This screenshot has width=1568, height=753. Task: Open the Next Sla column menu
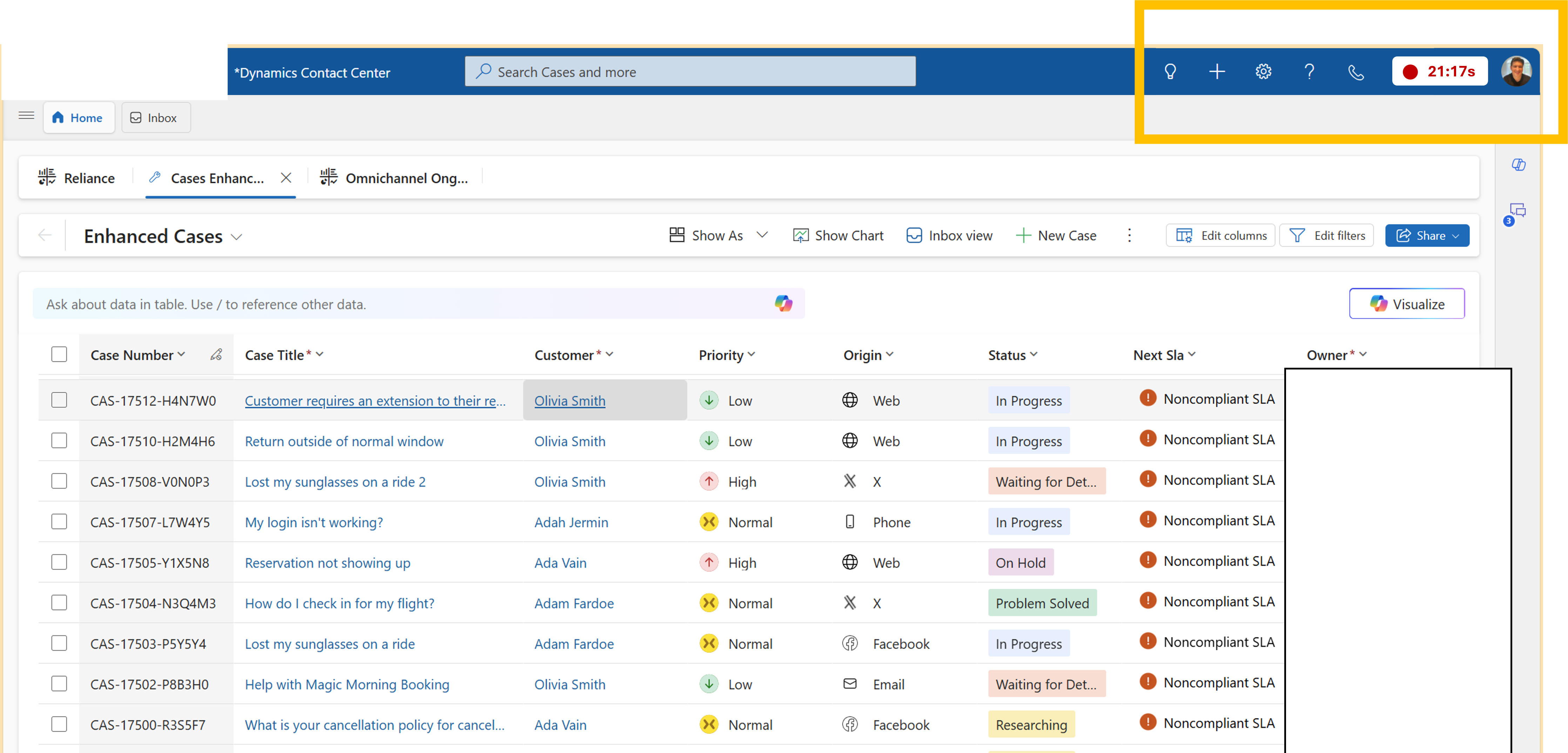tap(1191, 354)
